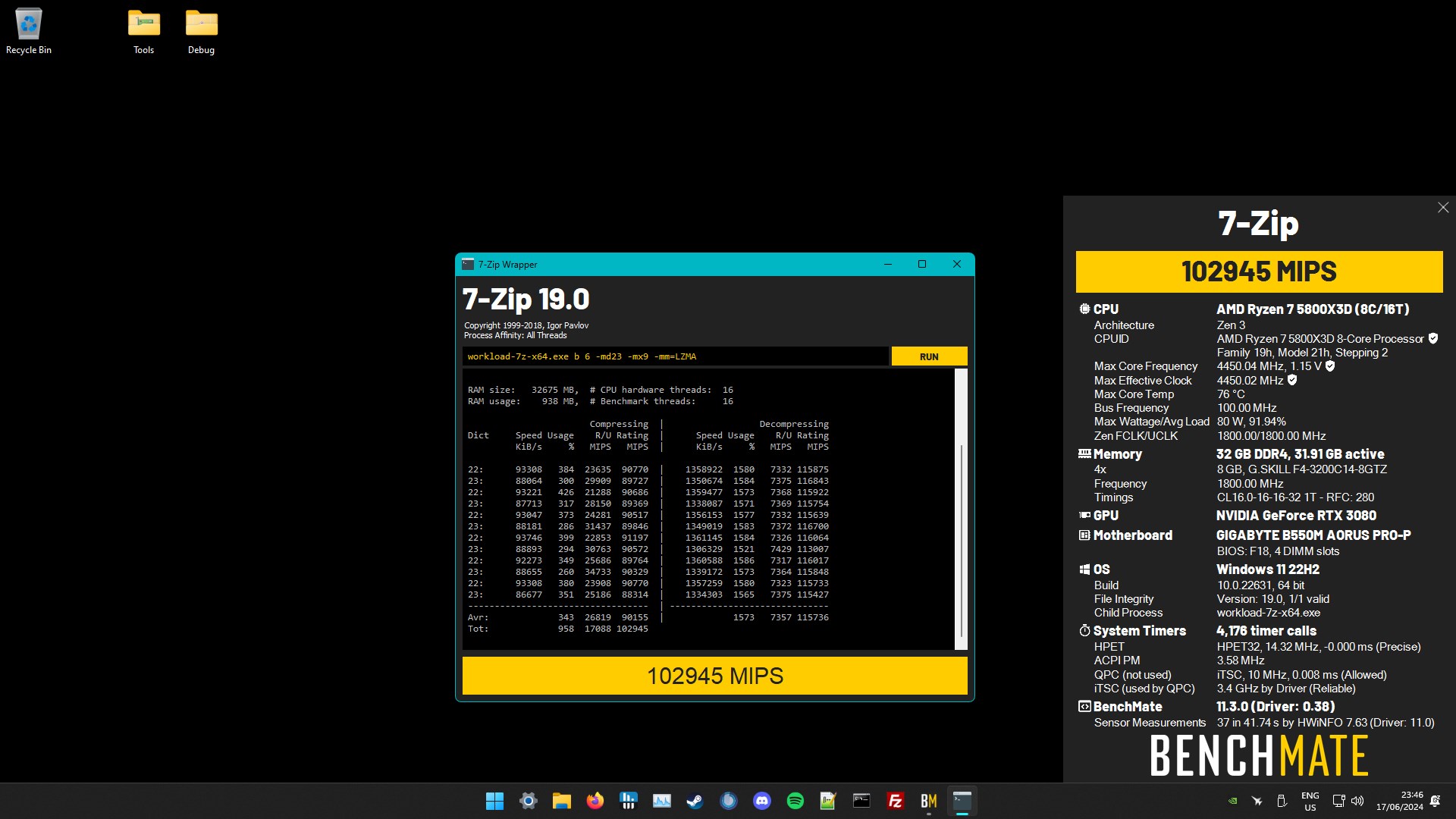Click the 'NVIDIA GeForce RTX 3080' value
This screenshot has width=1456, height=819.
click(x=1296, y=515)
